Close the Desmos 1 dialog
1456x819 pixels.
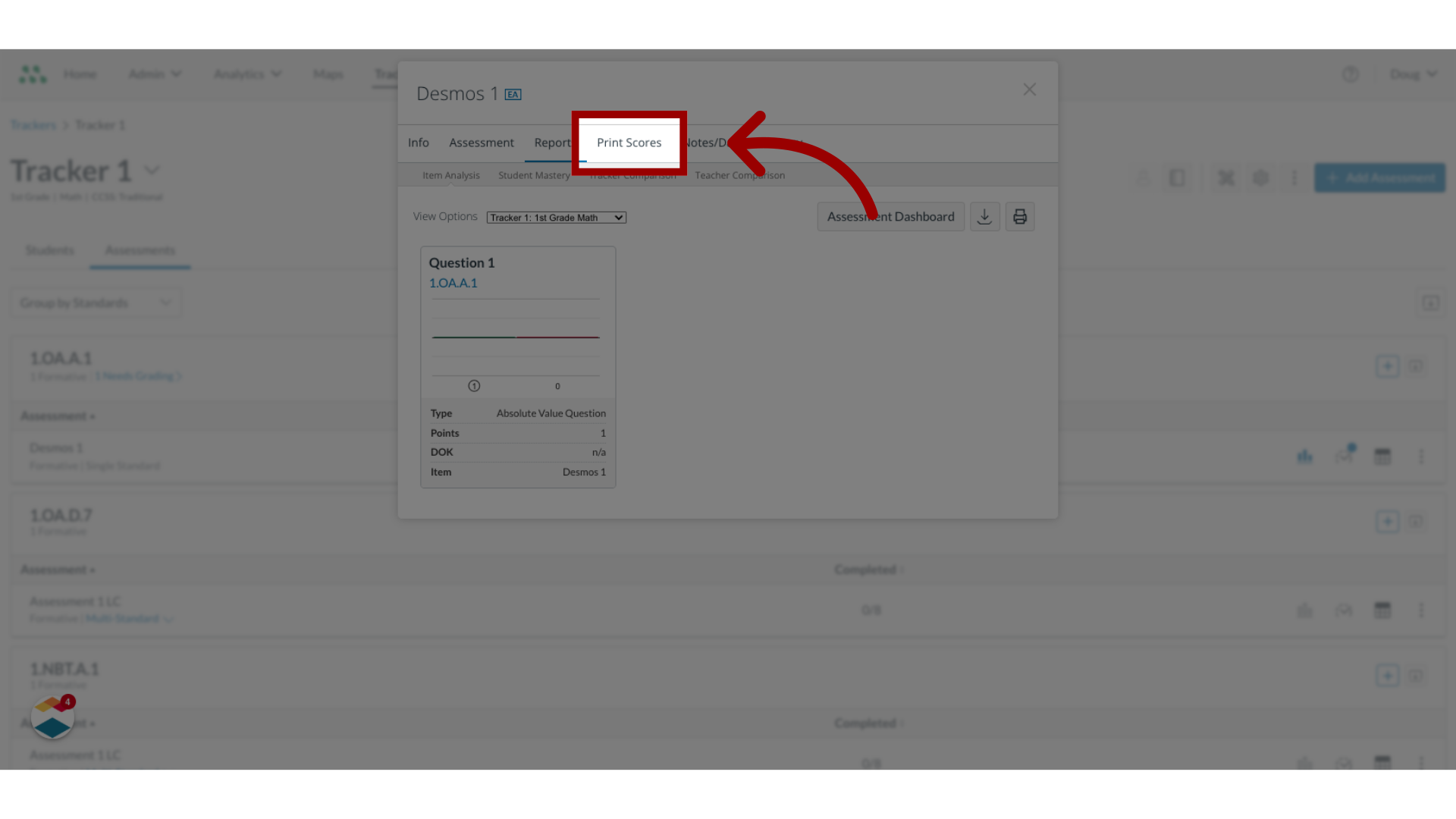1029,89
